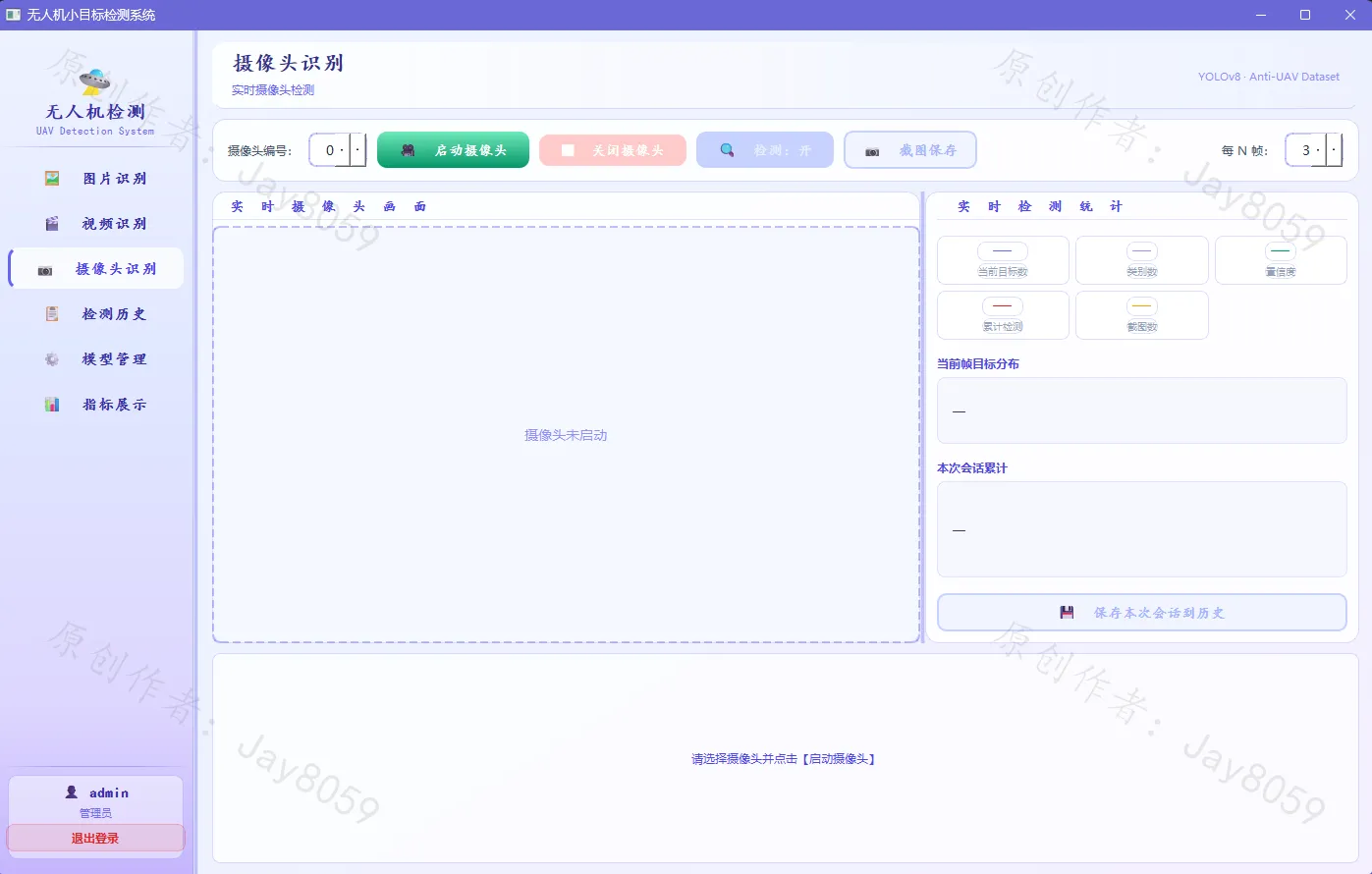Click 退出登录 to log out

coord(95,839)
